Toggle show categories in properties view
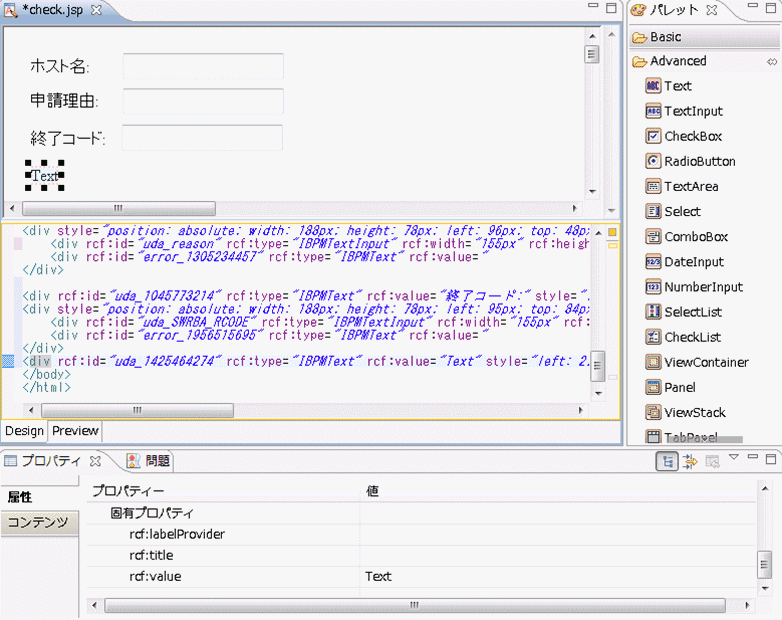782x620 pixels. tap(667, 461)
